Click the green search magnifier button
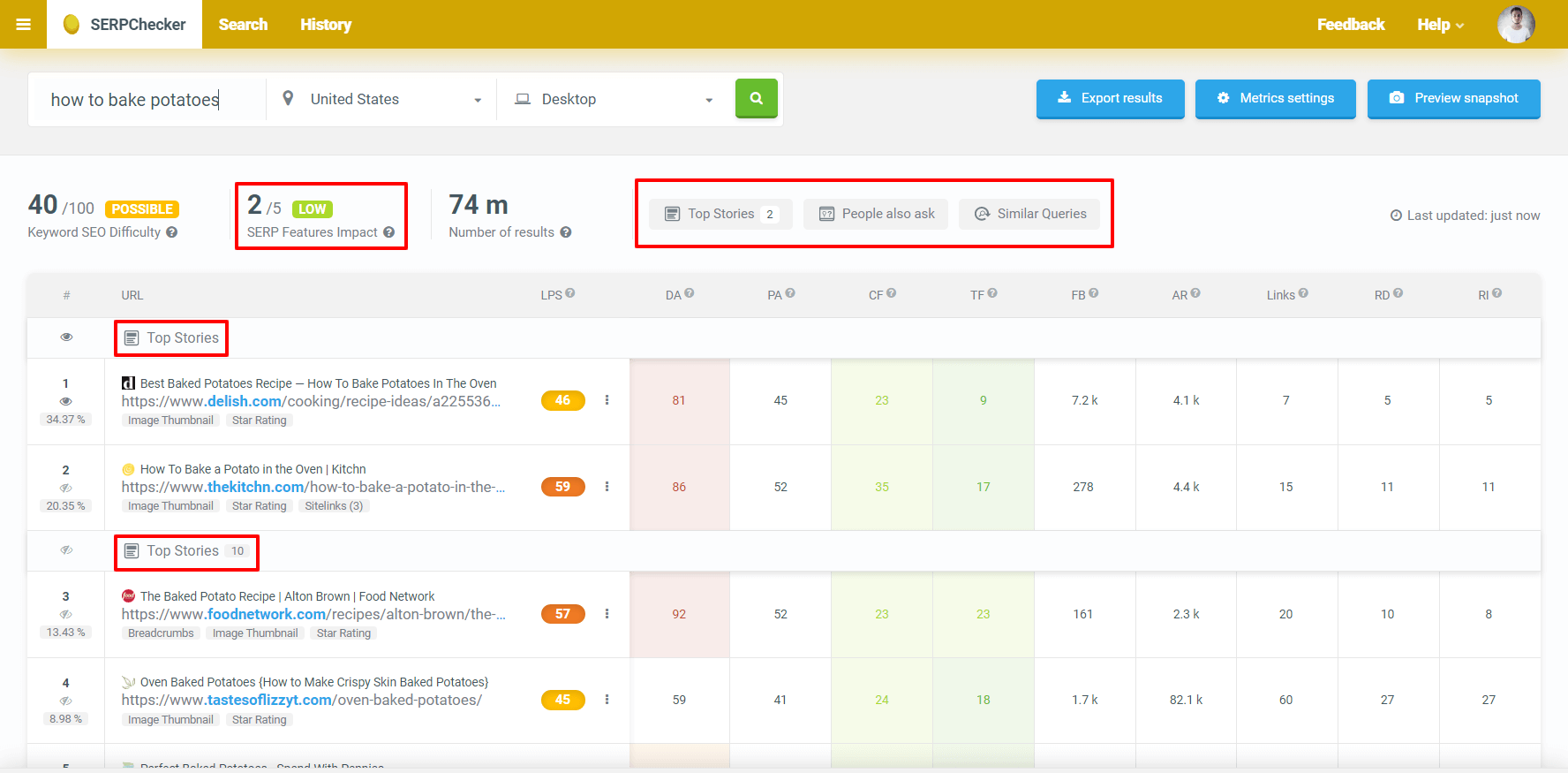Viewport: 1568px width, 773px height. [x=757, y=98]
